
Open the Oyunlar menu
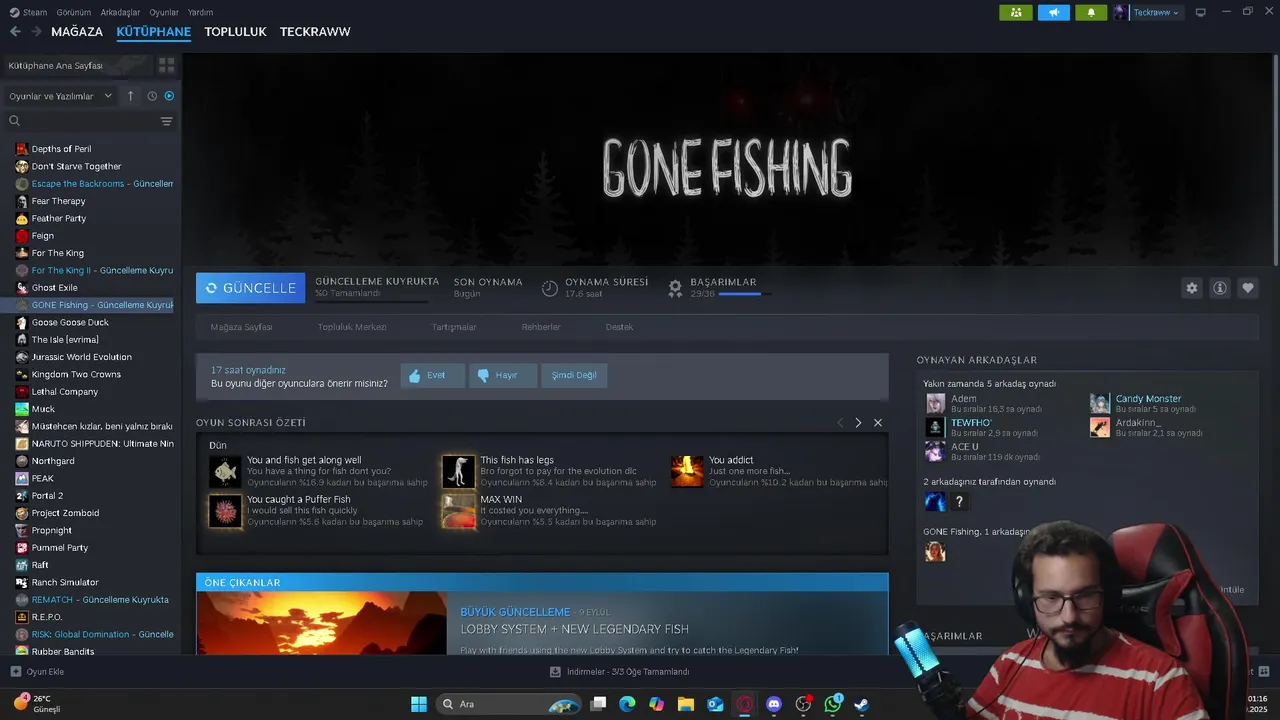coord(164,12)
